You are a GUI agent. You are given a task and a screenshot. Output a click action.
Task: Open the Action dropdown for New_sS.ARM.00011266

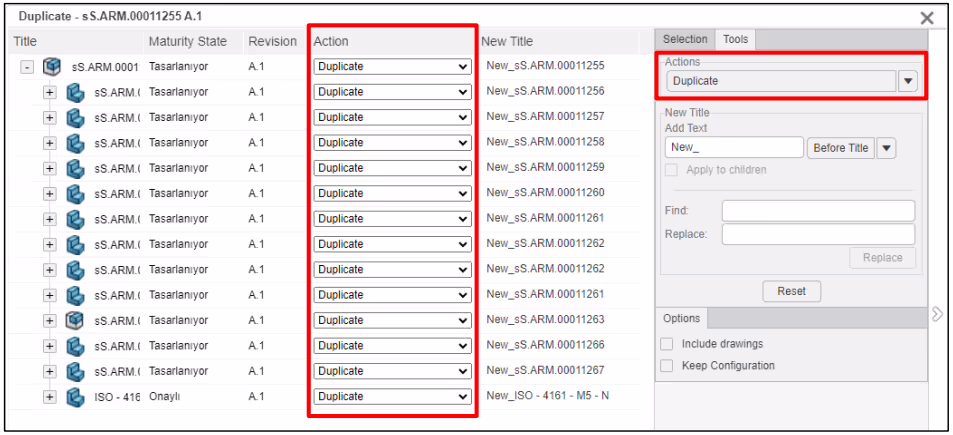click(x=393, y=345)
